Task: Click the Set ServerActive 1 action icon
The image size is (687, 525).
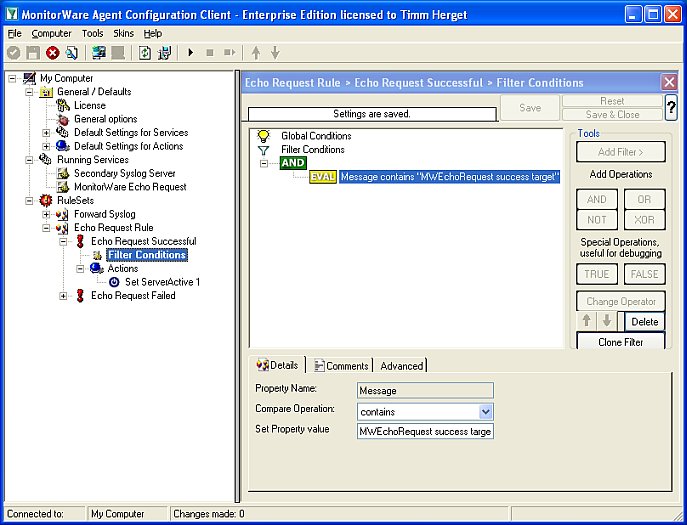Action: click(x=114, y=282)
